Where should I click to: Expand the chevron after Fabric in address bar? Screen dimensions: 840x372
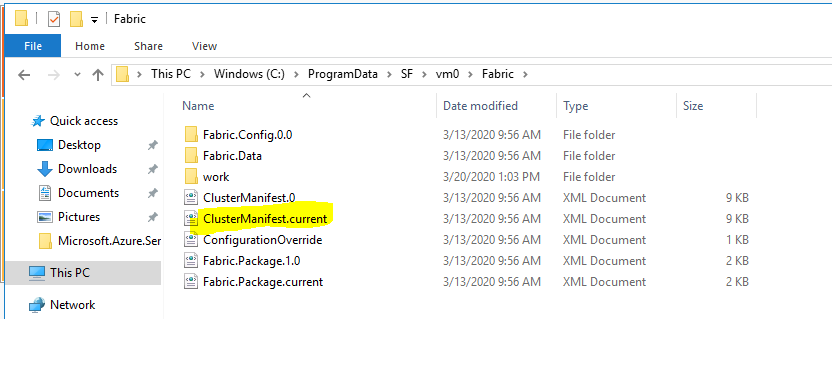tap(525, 75)
